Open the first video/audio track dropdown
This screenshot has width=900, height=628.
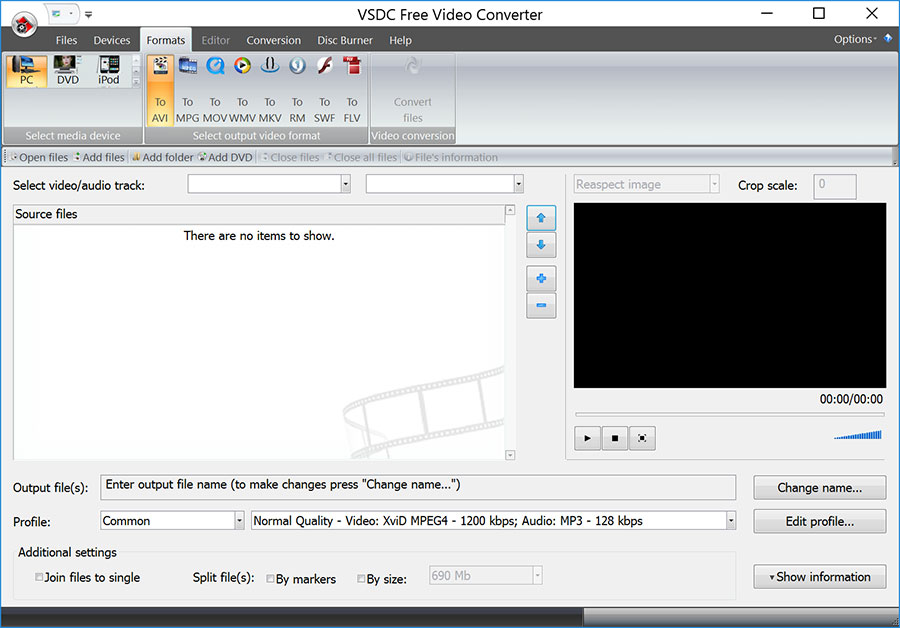click(346, 184)
